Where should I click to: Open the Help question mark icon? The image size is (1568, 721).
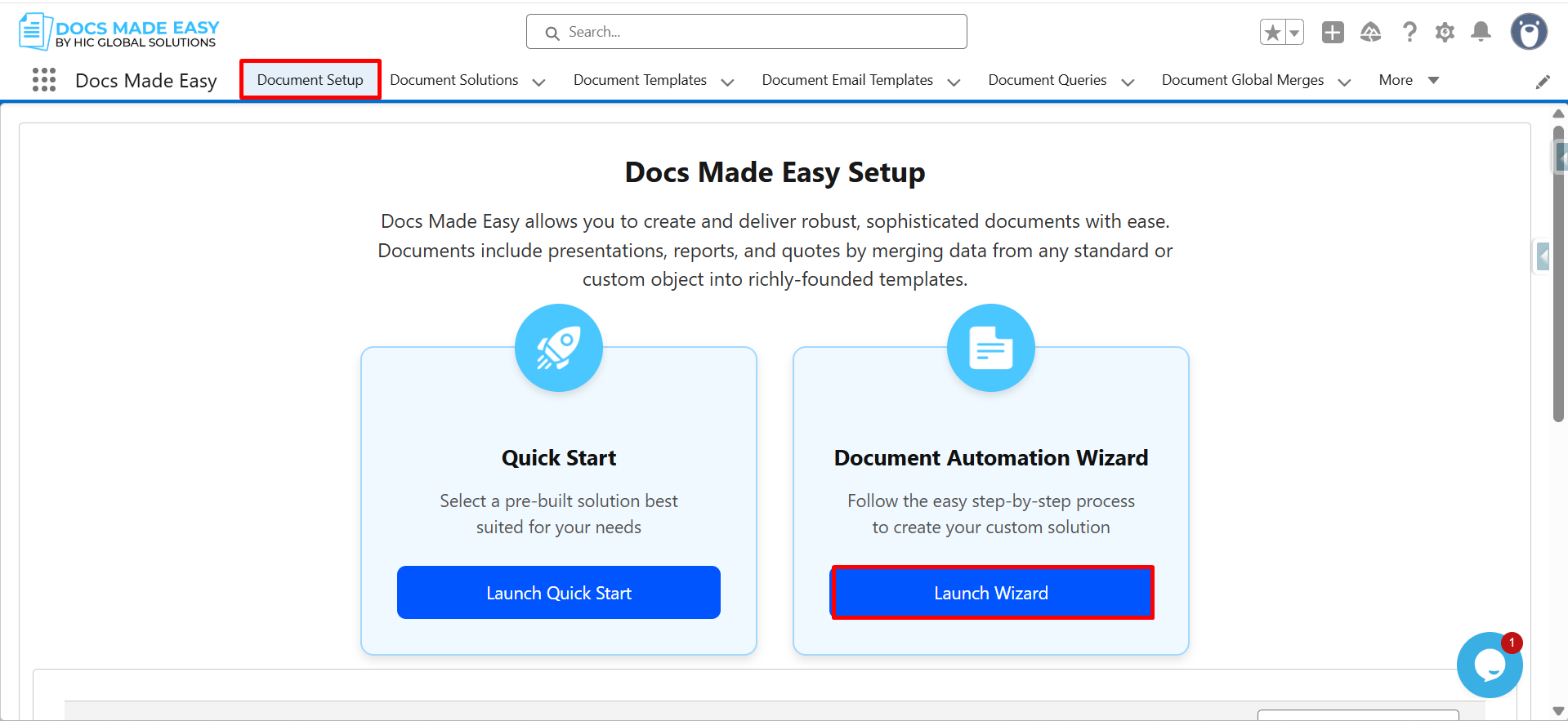(1409, 33)
